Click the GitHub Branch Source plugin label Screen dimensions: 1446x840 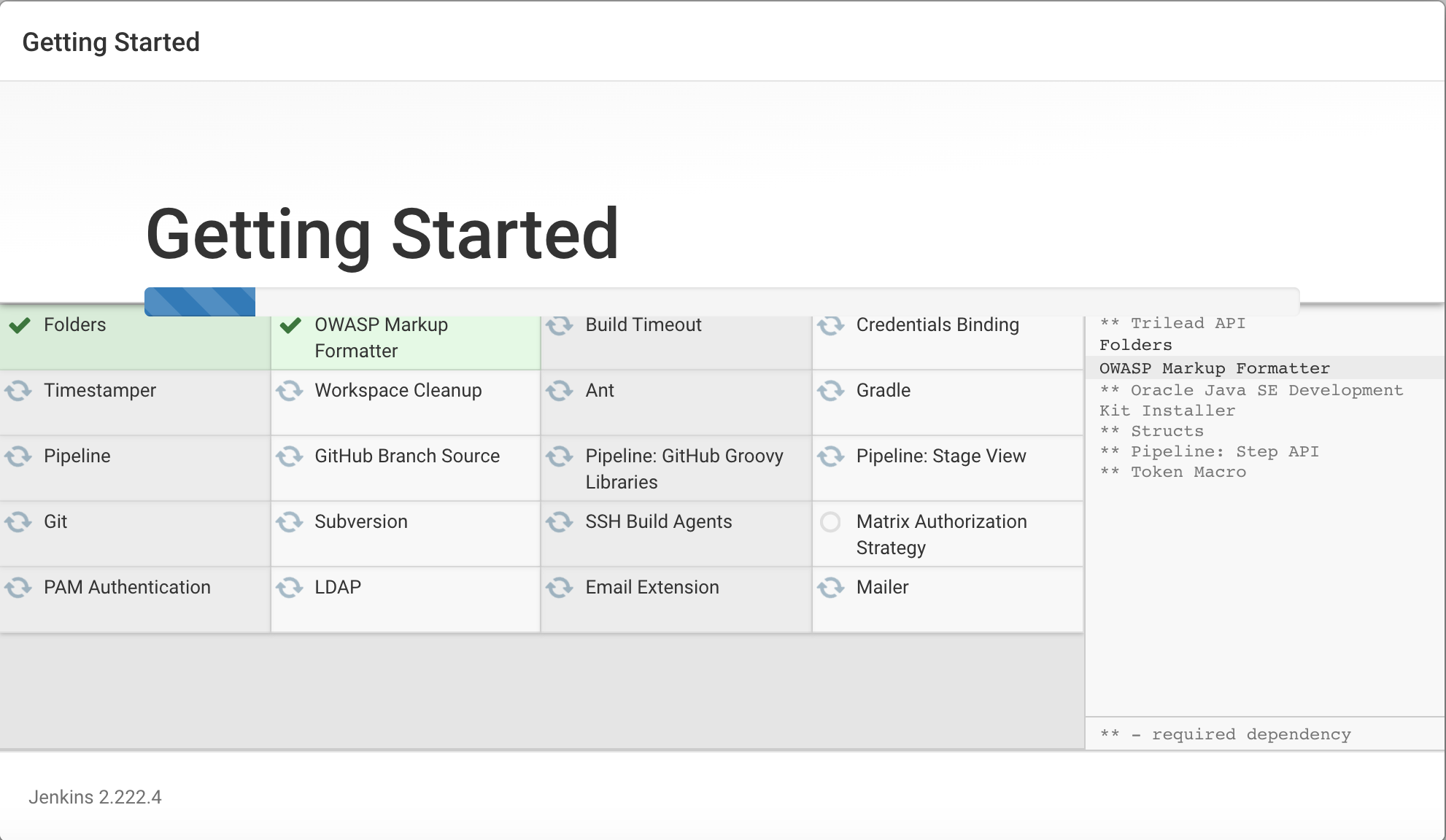tap(406, 456)
